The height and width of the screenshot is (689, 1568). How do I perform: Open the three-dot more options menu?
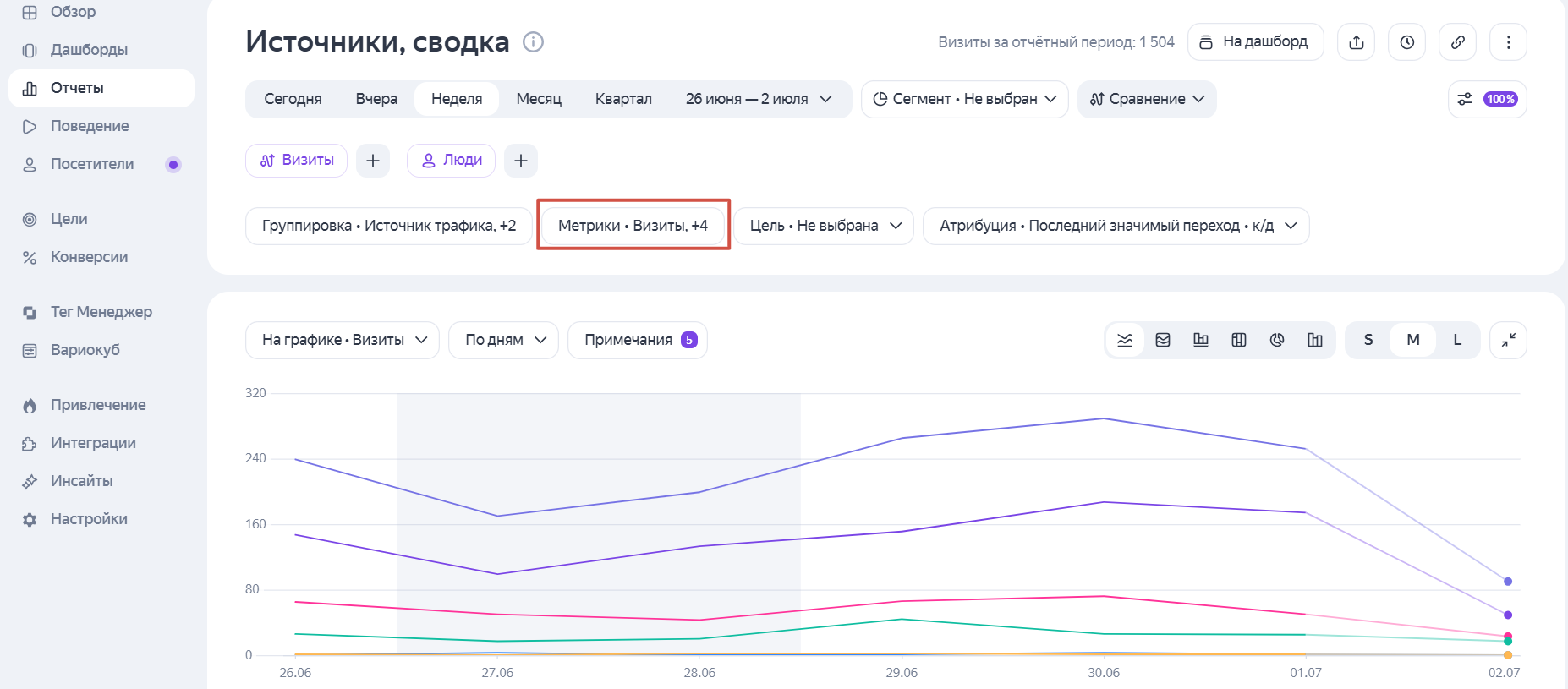(1508, 42)
